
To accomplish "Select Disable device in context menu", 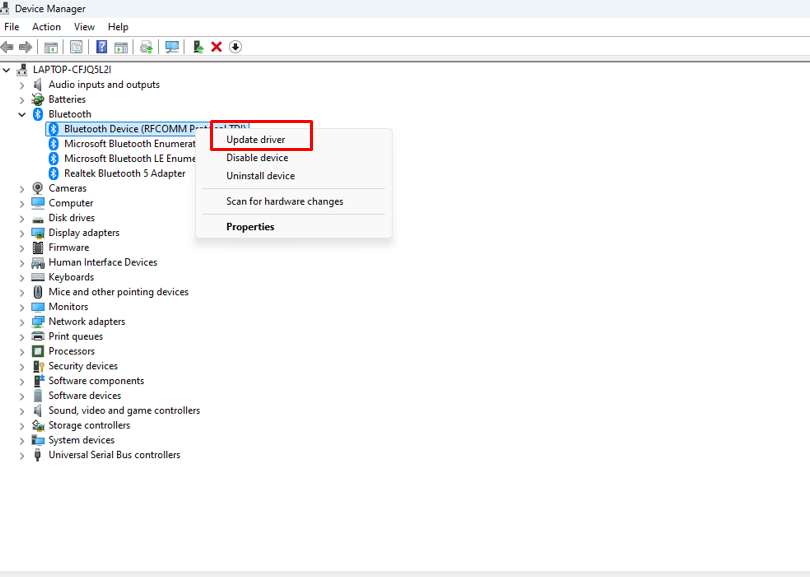I will pos(257,158).
